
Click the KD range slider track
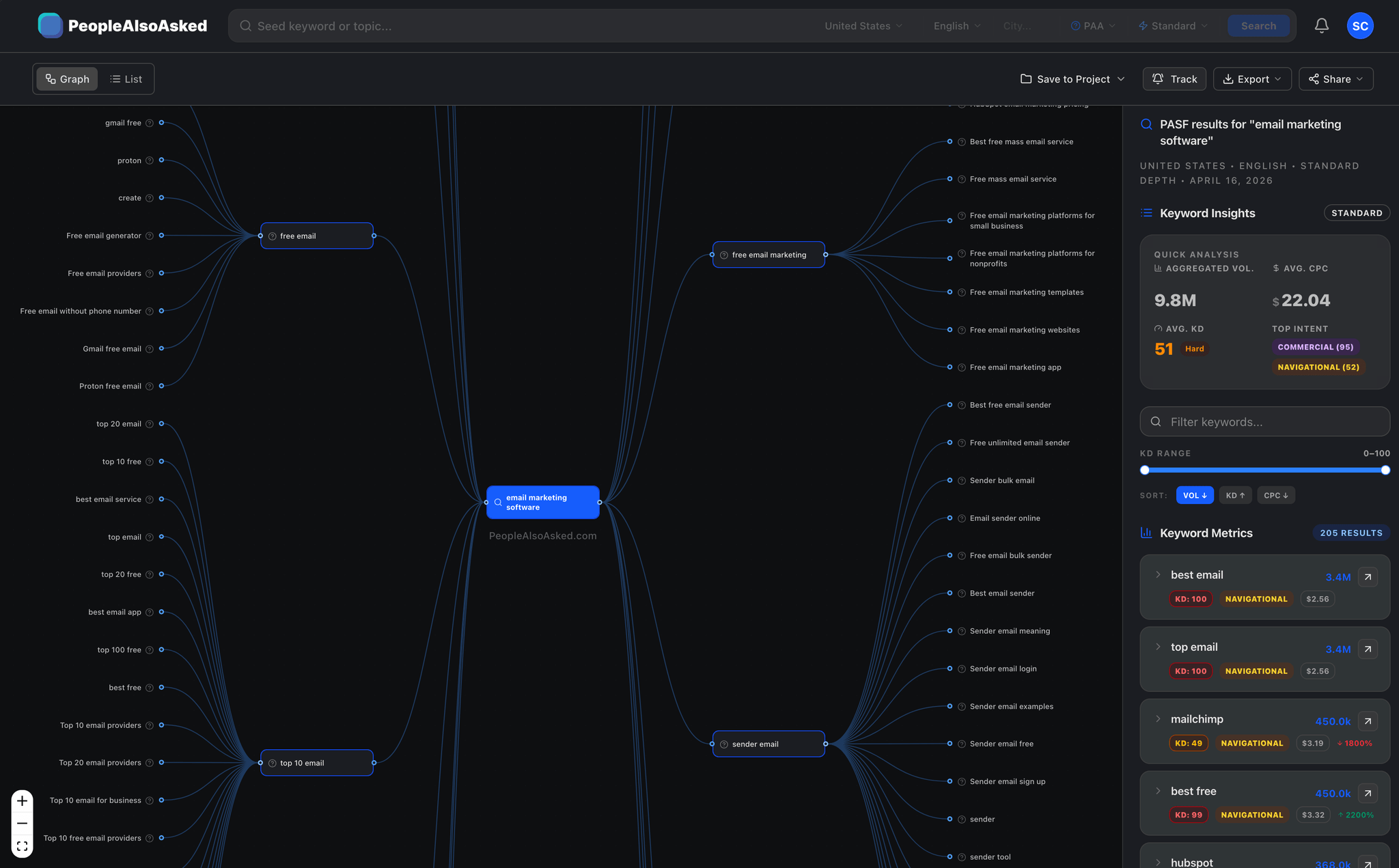1265,470
